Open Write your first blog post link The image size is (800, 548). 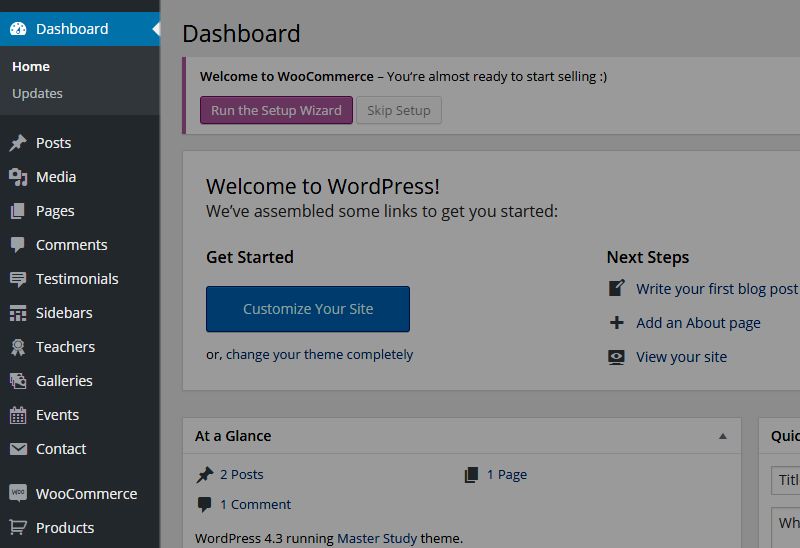[x=716, y=289]
